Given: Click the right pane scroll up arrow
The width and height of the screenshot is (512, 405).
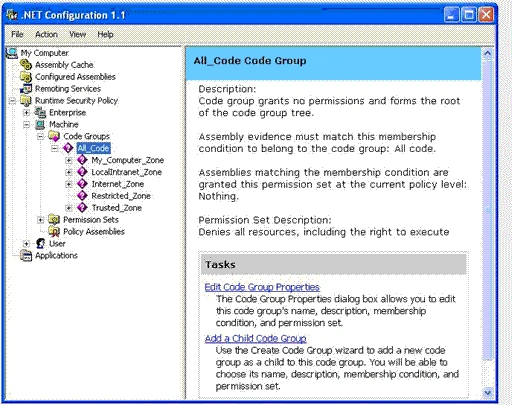Looking at the screenshot, I should click(x=487, y=53).
